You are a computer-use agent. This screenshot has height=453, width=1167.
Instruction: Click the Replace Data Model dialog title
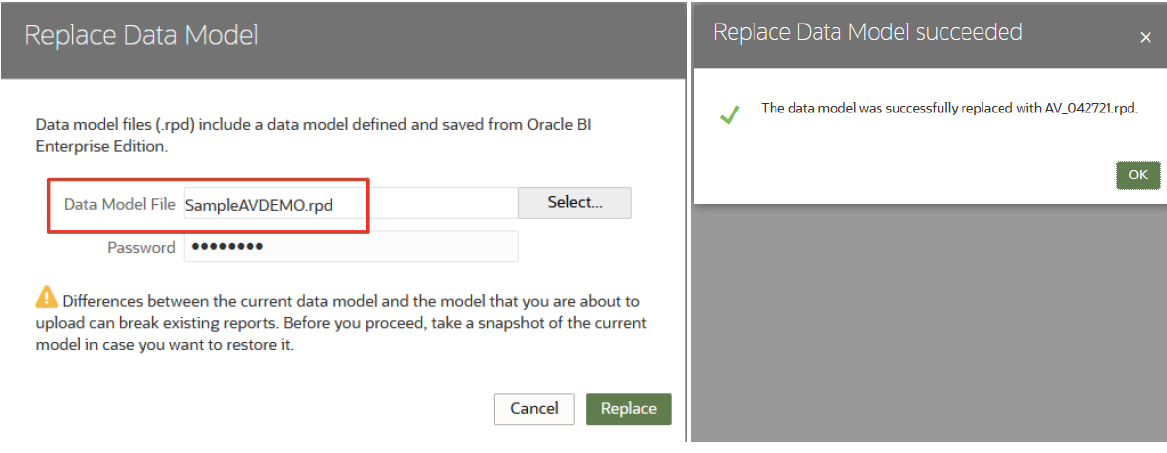pos(141,36)
